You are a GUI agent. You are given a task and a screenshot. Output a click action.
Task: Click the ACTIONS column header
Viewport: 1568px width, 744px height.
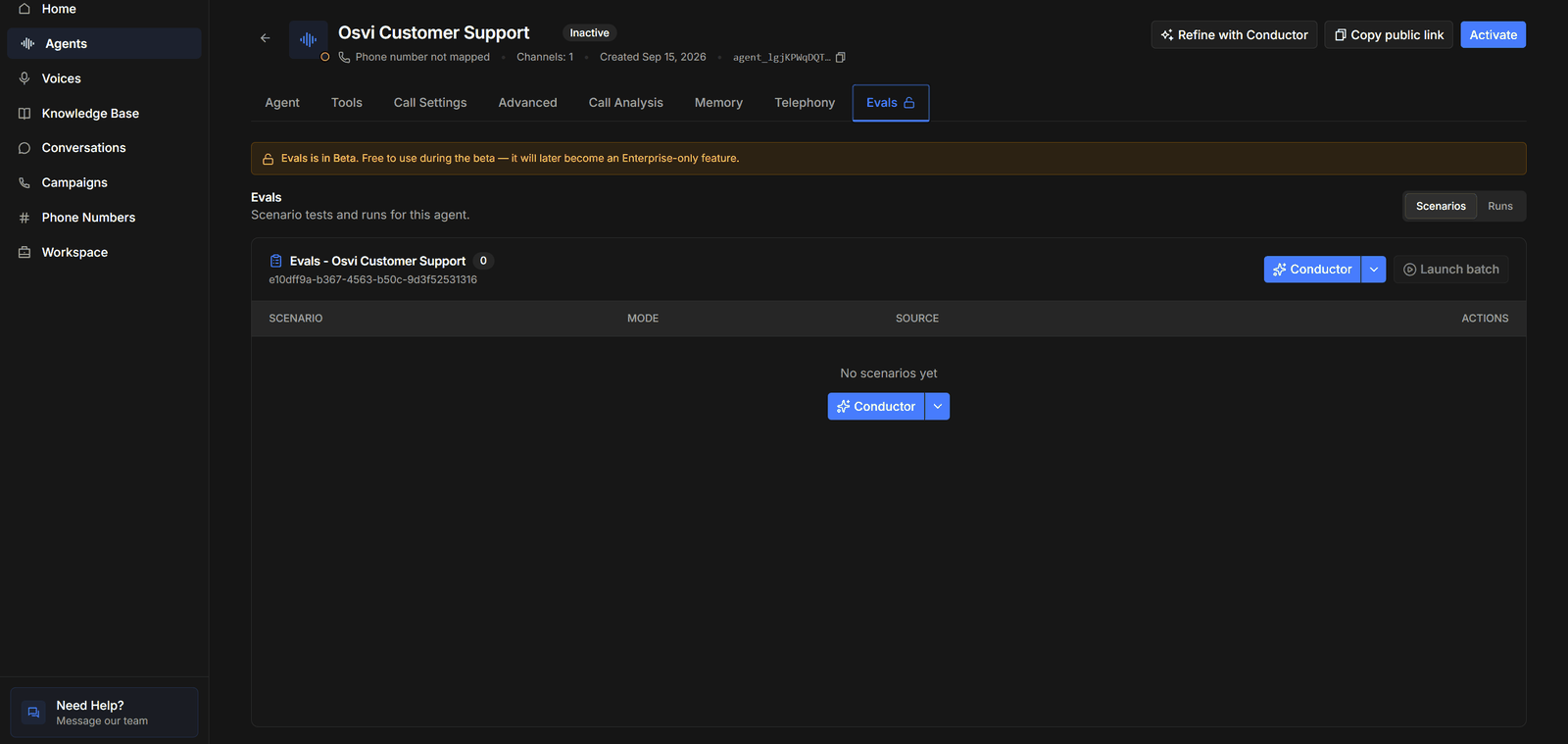point(1485,319)
